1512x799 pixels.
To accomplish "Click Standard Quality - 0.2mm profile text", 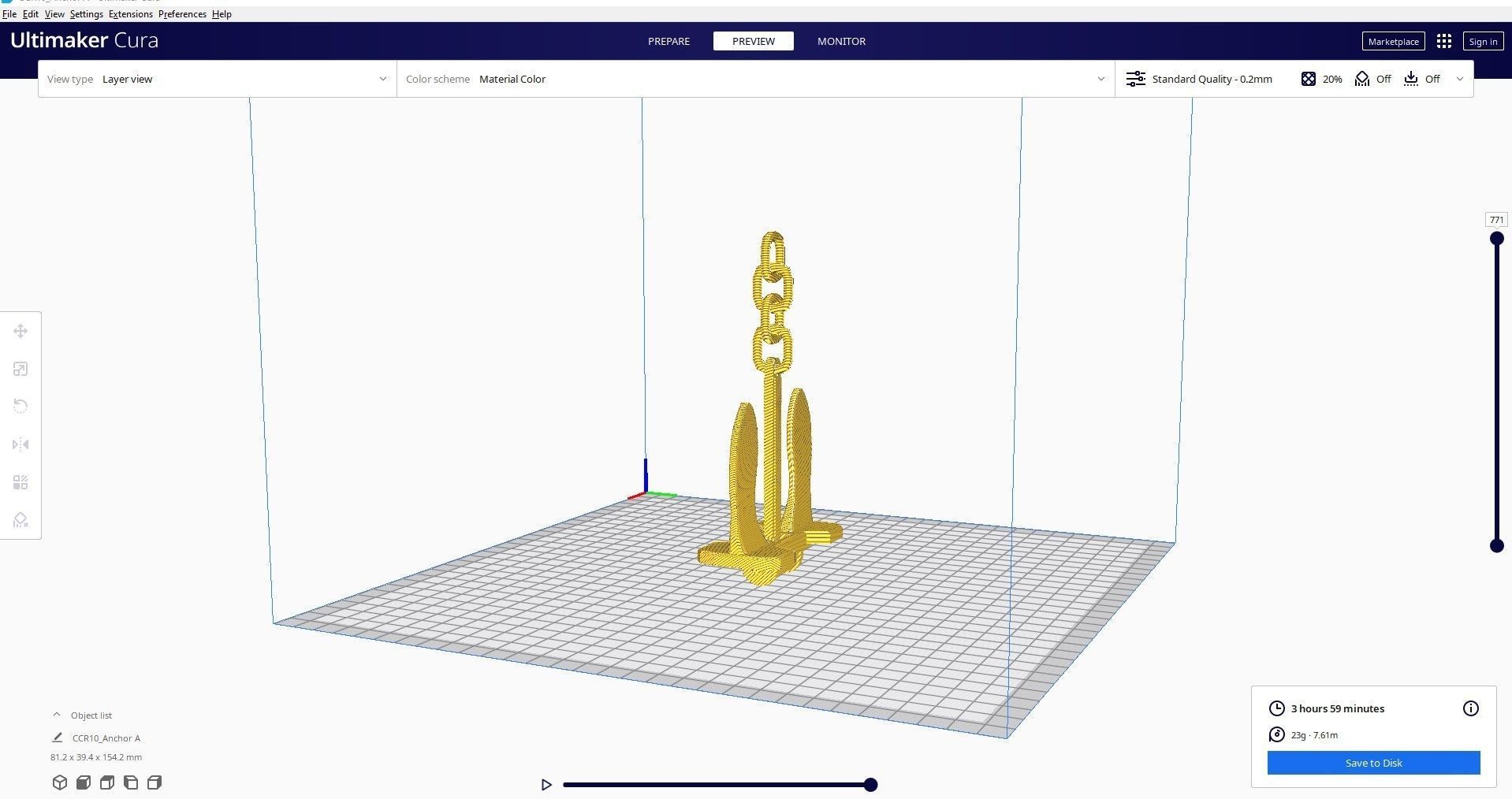I will [1212, 79].
